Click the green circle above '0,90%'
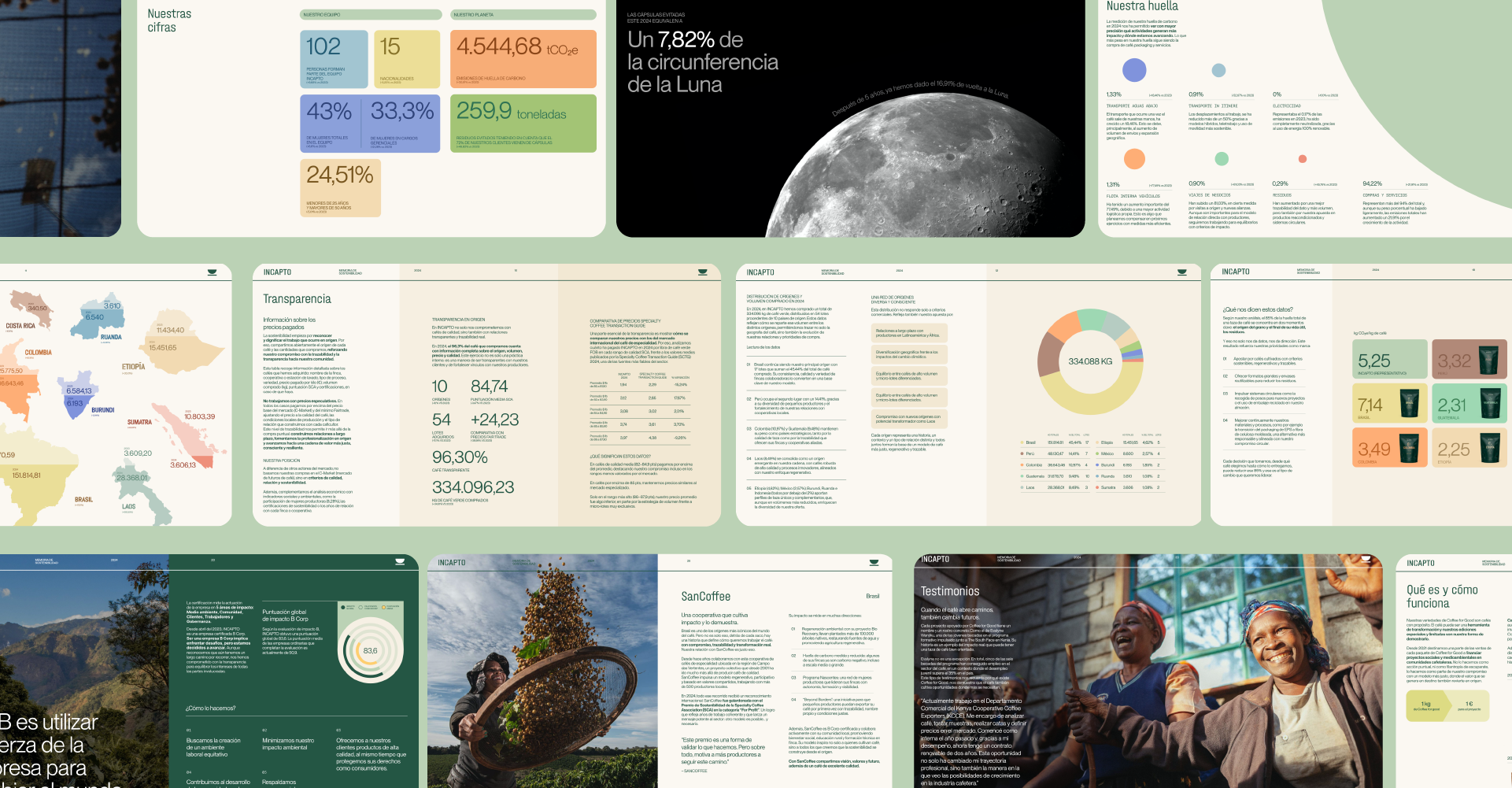The image size is (1512, 788). pos(1222,159)
